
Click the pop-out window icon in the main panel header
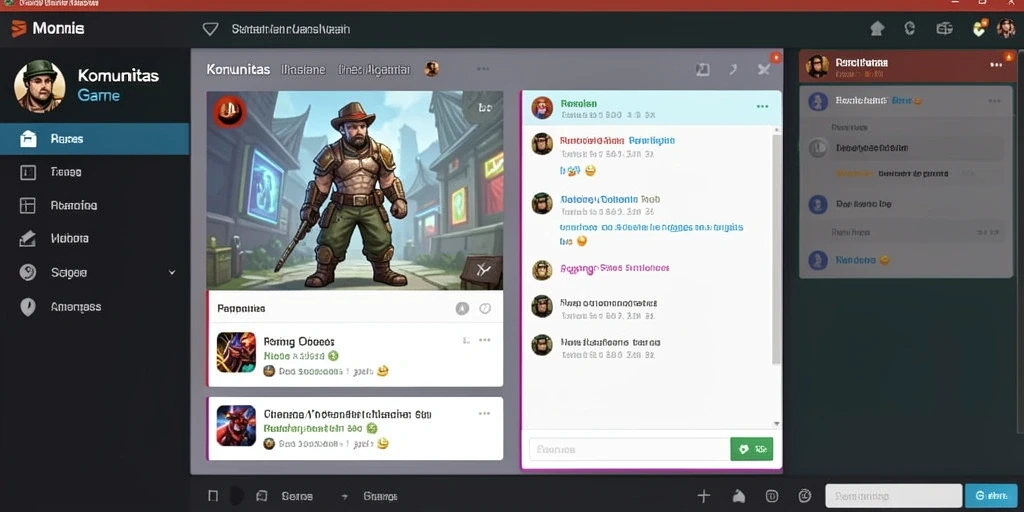point(703,69)
